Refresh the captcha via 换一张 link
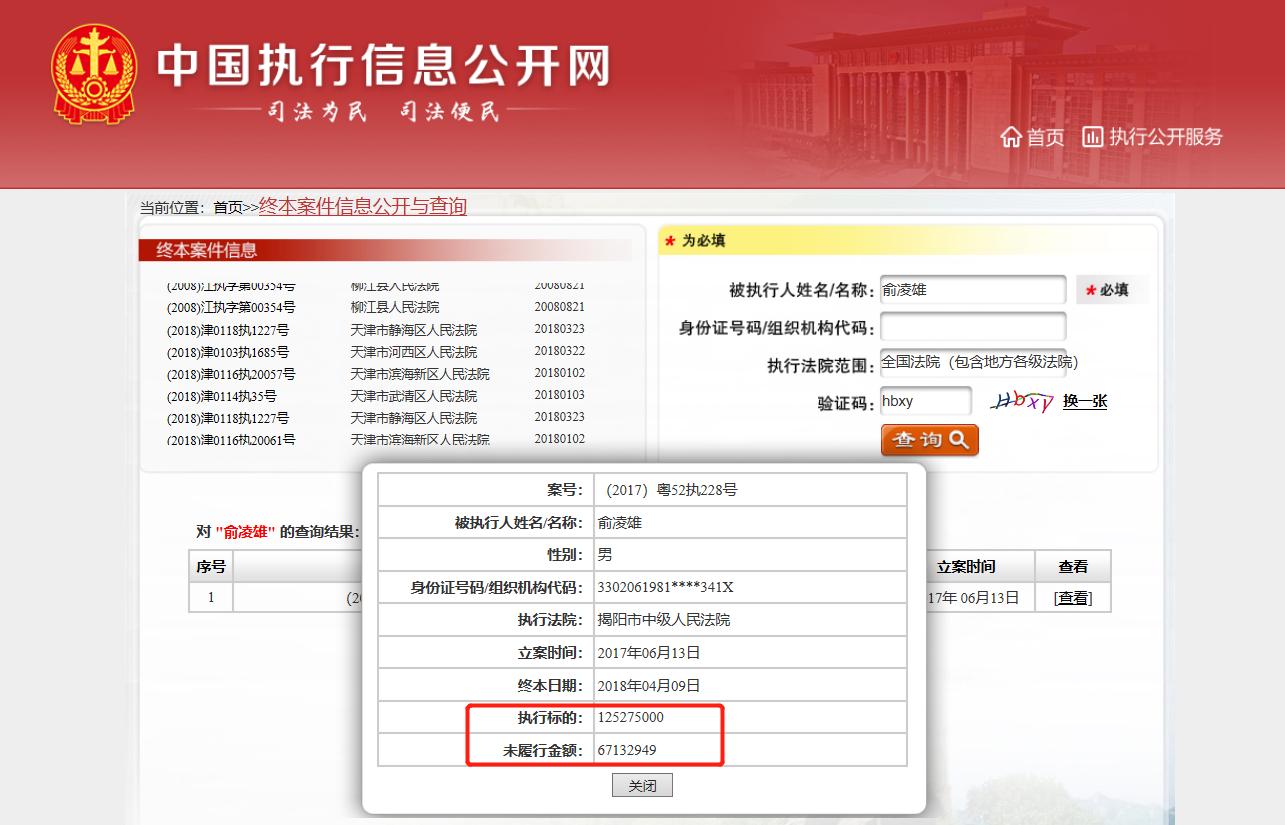 [x=1083, y=402]
